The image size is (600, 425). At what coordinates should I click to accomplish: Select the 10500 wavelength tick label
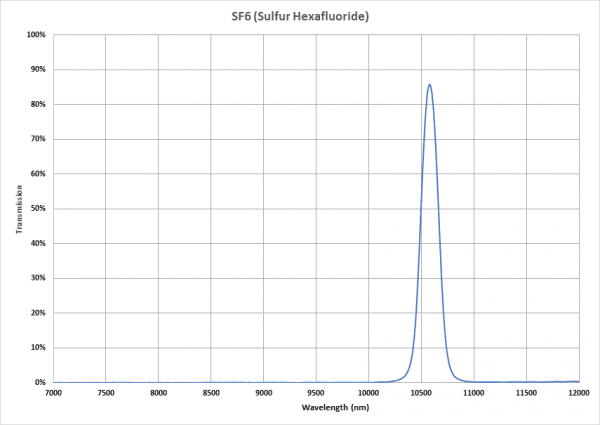[421, 394]
